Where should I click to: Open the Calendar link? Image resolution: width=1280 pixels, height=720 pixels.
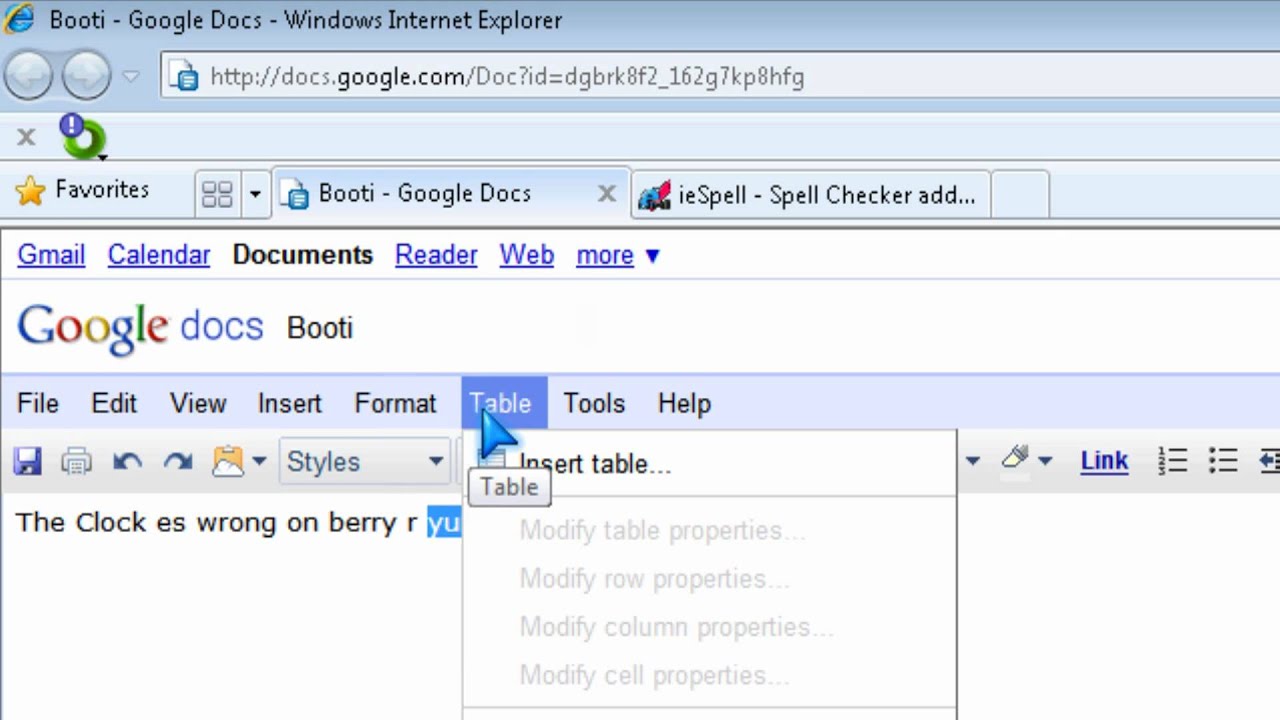[159, 255]
